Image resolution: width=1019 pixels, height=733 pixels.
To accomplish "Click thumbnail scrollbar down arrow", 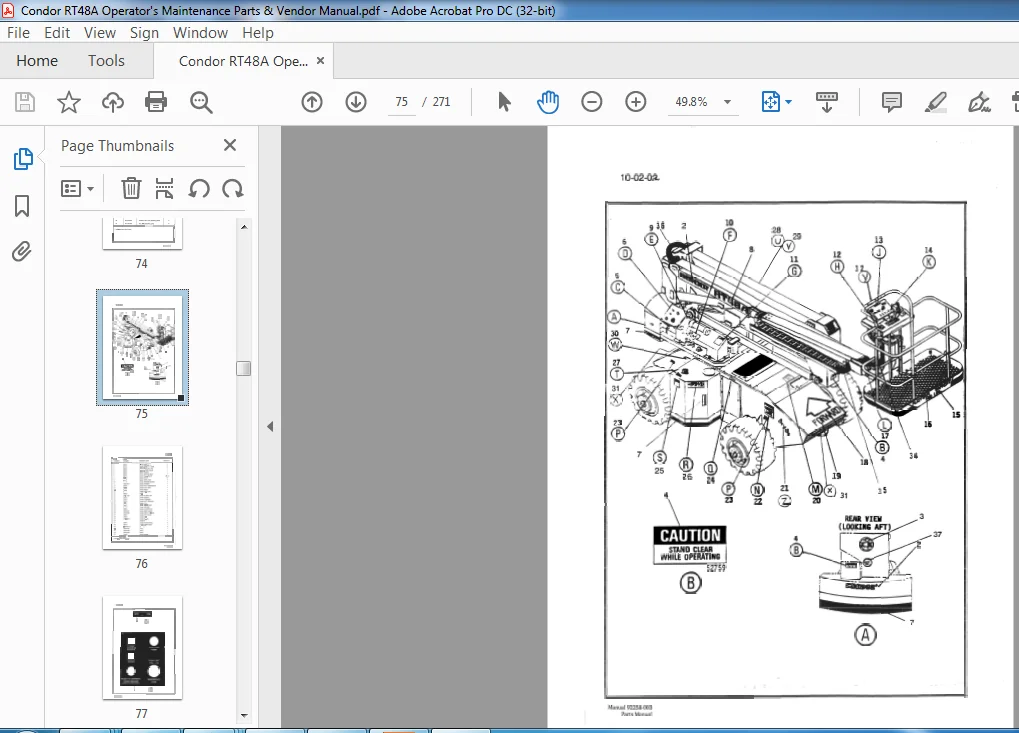I will click(x=244, y=715).
